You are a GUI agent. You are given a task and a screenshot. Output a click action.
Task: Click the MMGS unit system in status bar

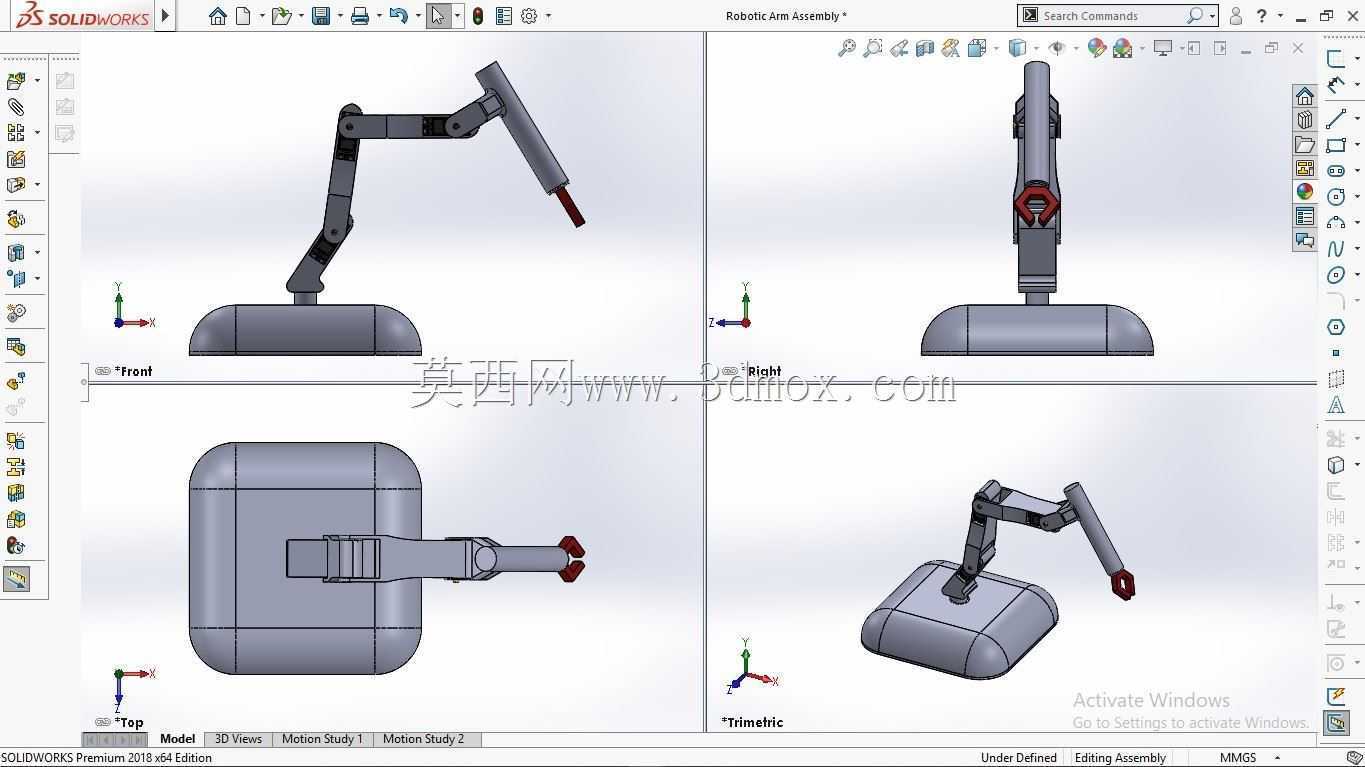pos(1238,758)
